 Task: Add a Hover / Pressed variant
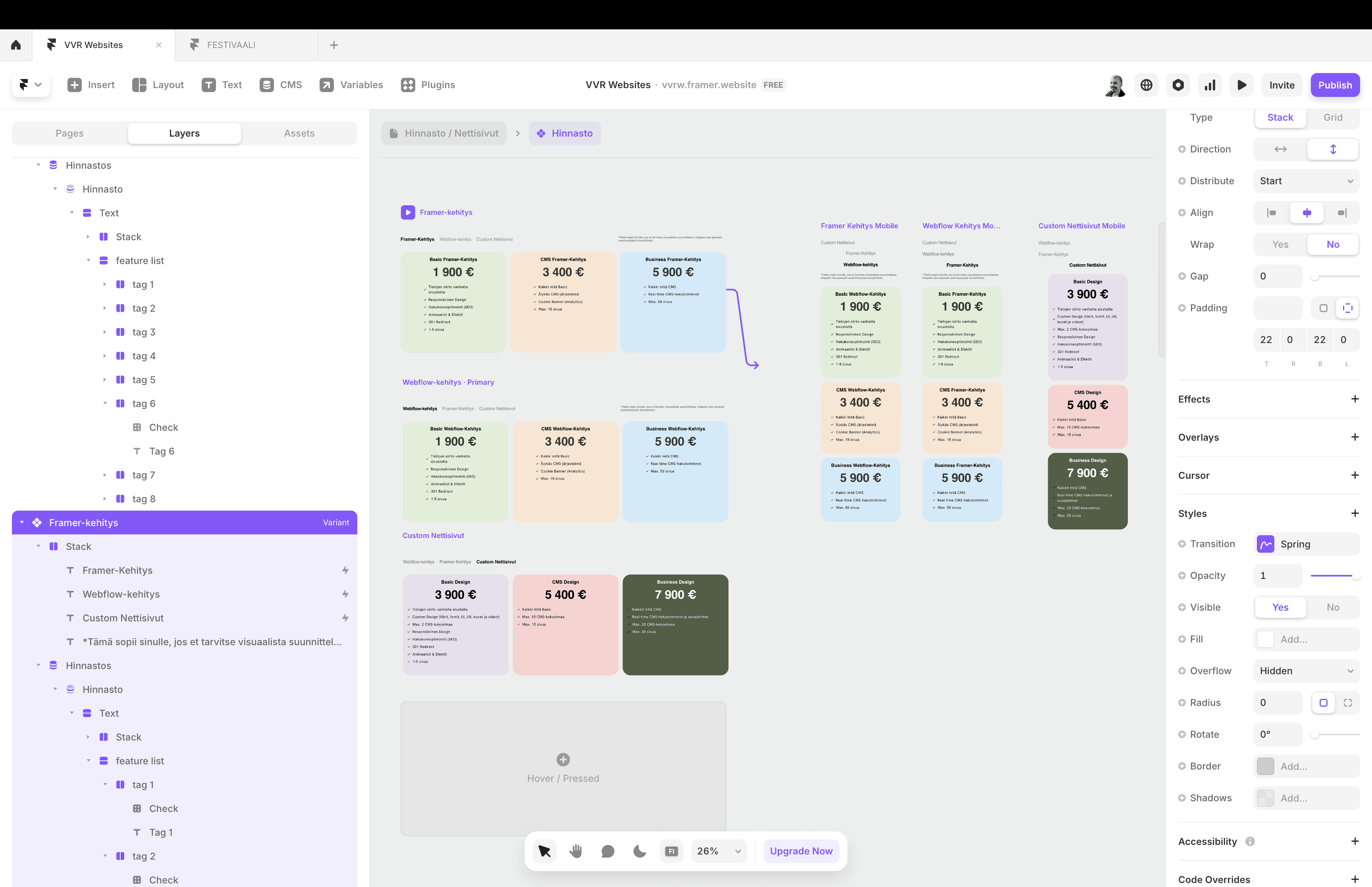(563, 768)
